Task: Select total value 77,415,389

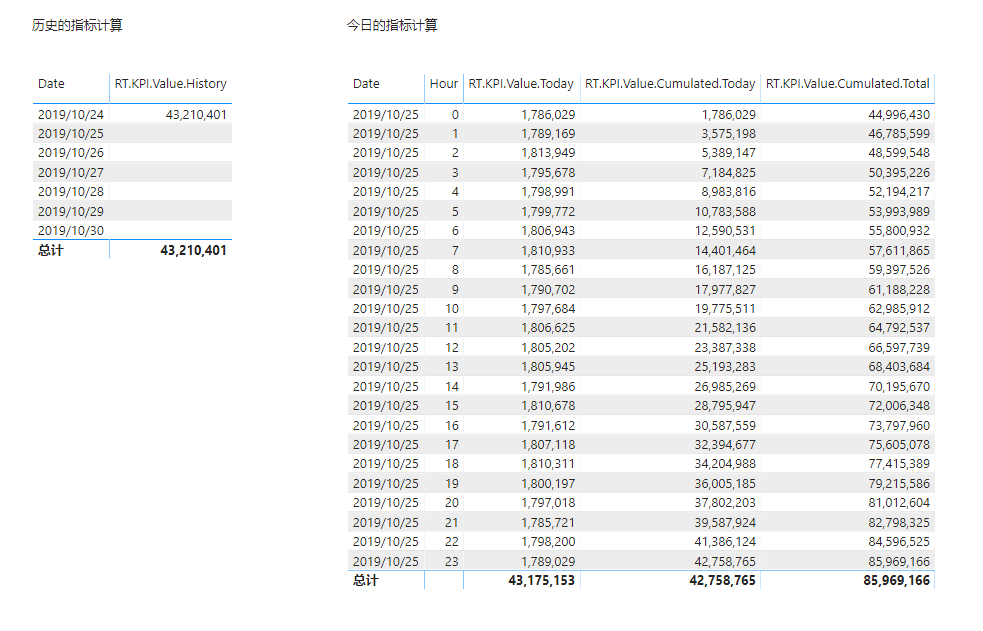Action: (899, 464)
